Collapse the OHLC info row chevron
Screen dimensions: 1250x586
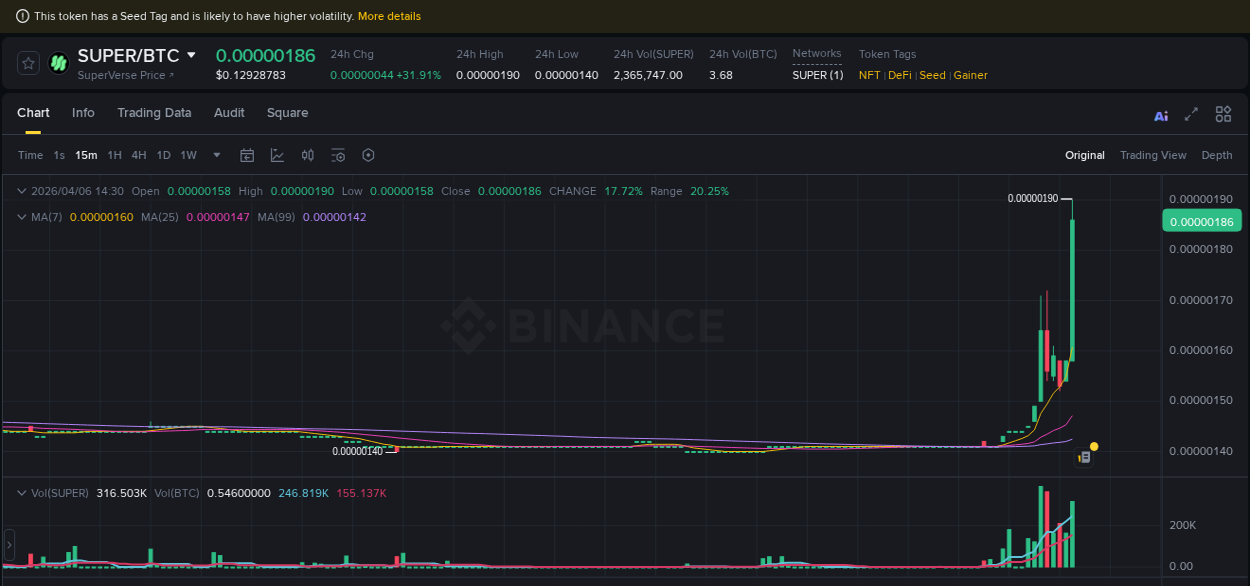21,190
